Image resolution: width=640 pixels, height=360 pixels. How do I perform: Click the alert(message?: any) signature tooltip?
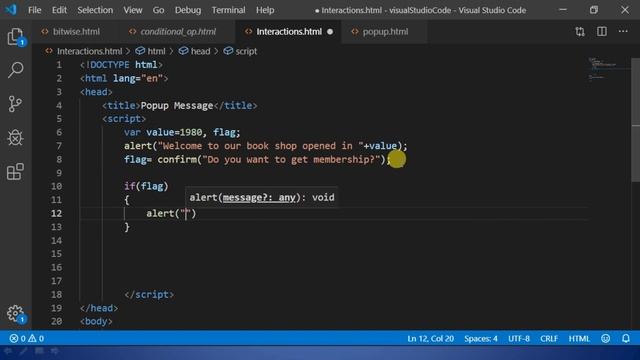262,197
